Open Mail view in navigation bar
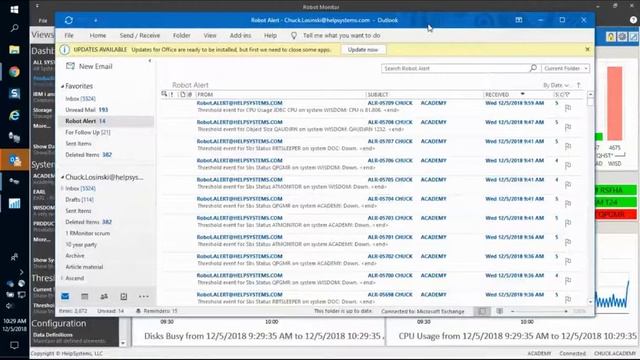The width and height of the screenshot is (640, 360). click(65, 296)
